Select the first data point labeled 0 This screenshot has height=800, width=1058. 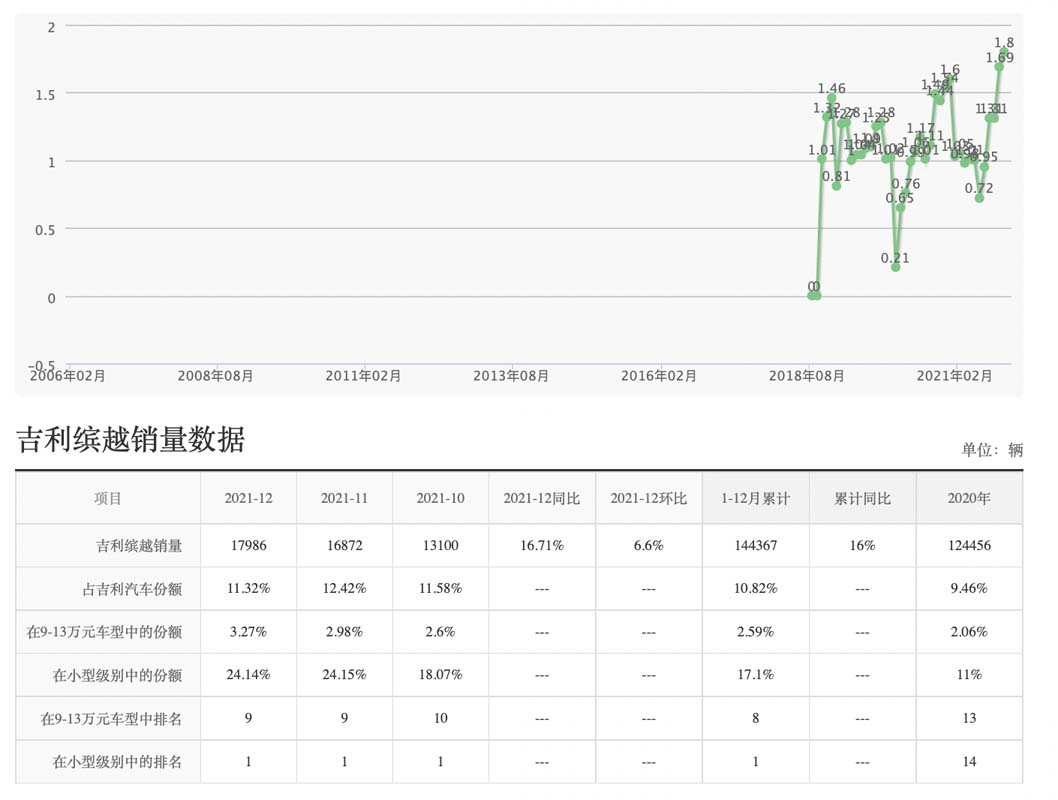pos(813,297)
